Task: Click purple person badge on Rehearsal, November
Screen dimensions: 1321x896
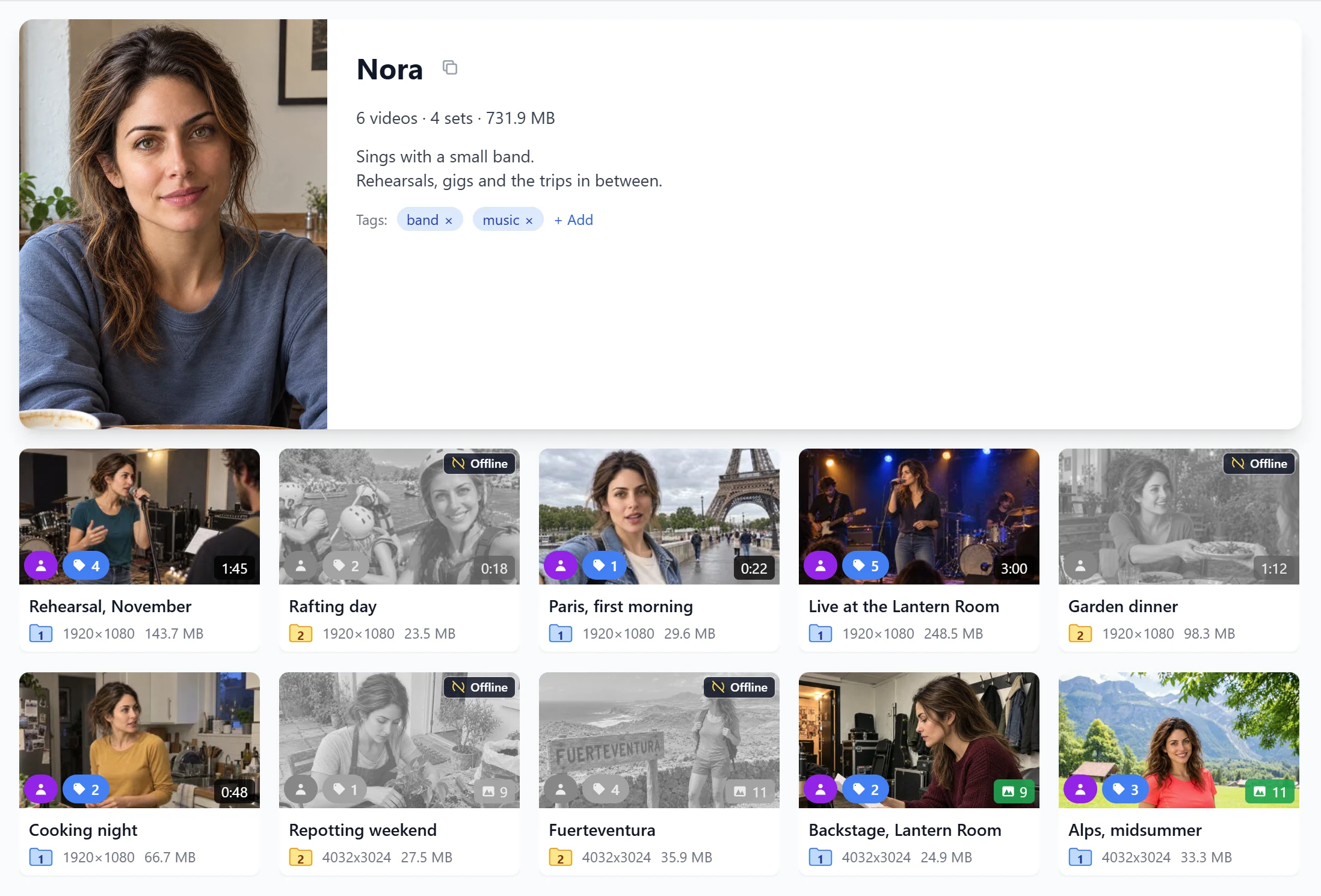Action: click(41, 566)
